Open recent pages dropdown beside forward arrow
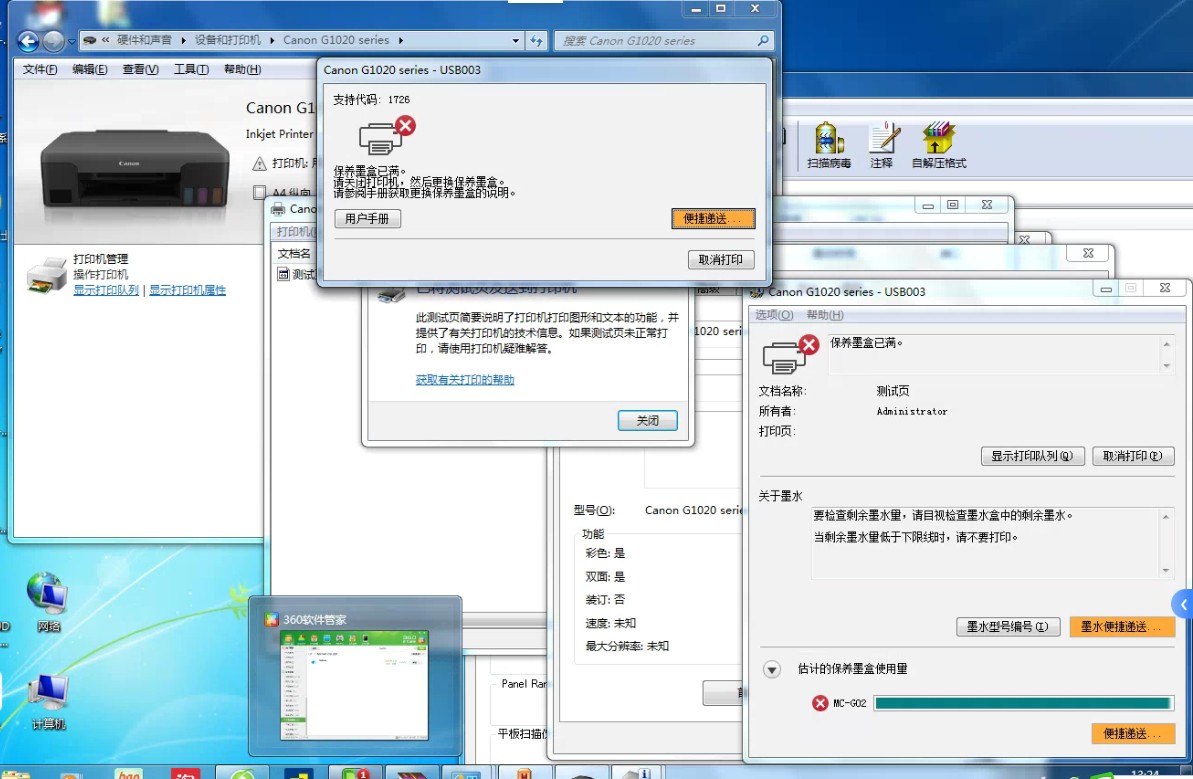This screenshot has height=779, width=1193. click(72, 41)
